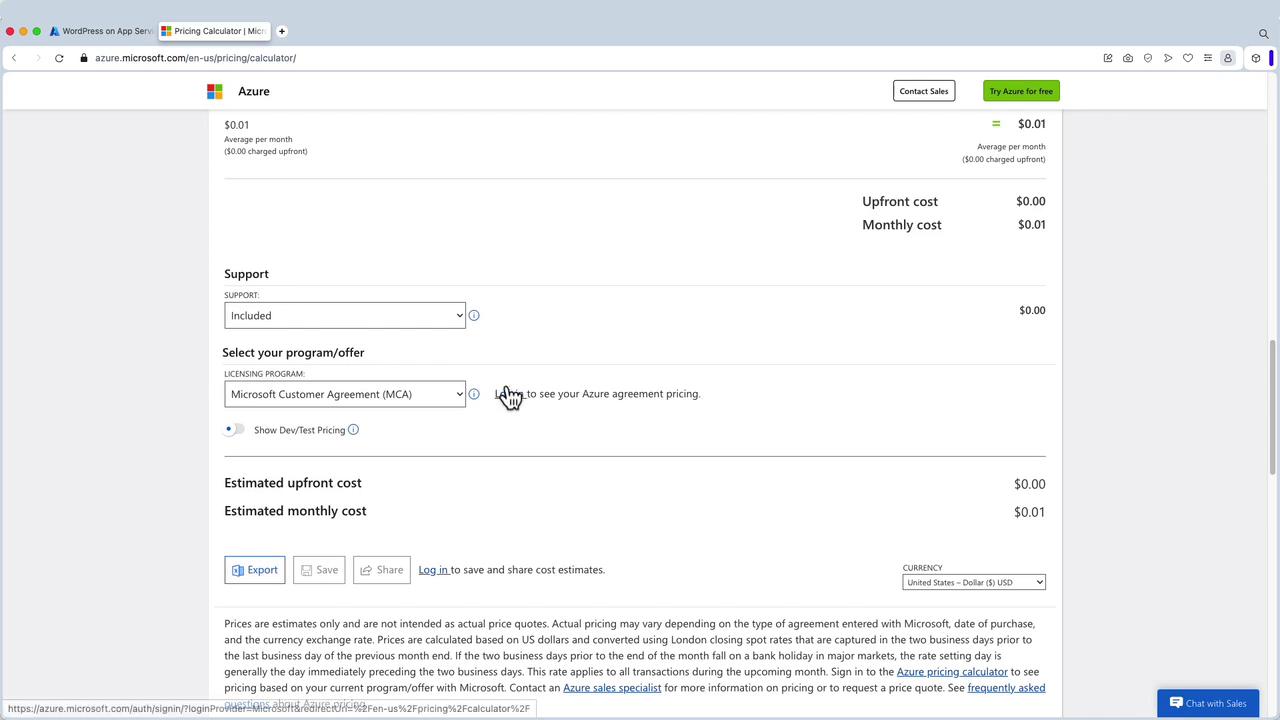Open the frequently asked link
The image size is (1280, 720).
click(x=1006, y=688)
